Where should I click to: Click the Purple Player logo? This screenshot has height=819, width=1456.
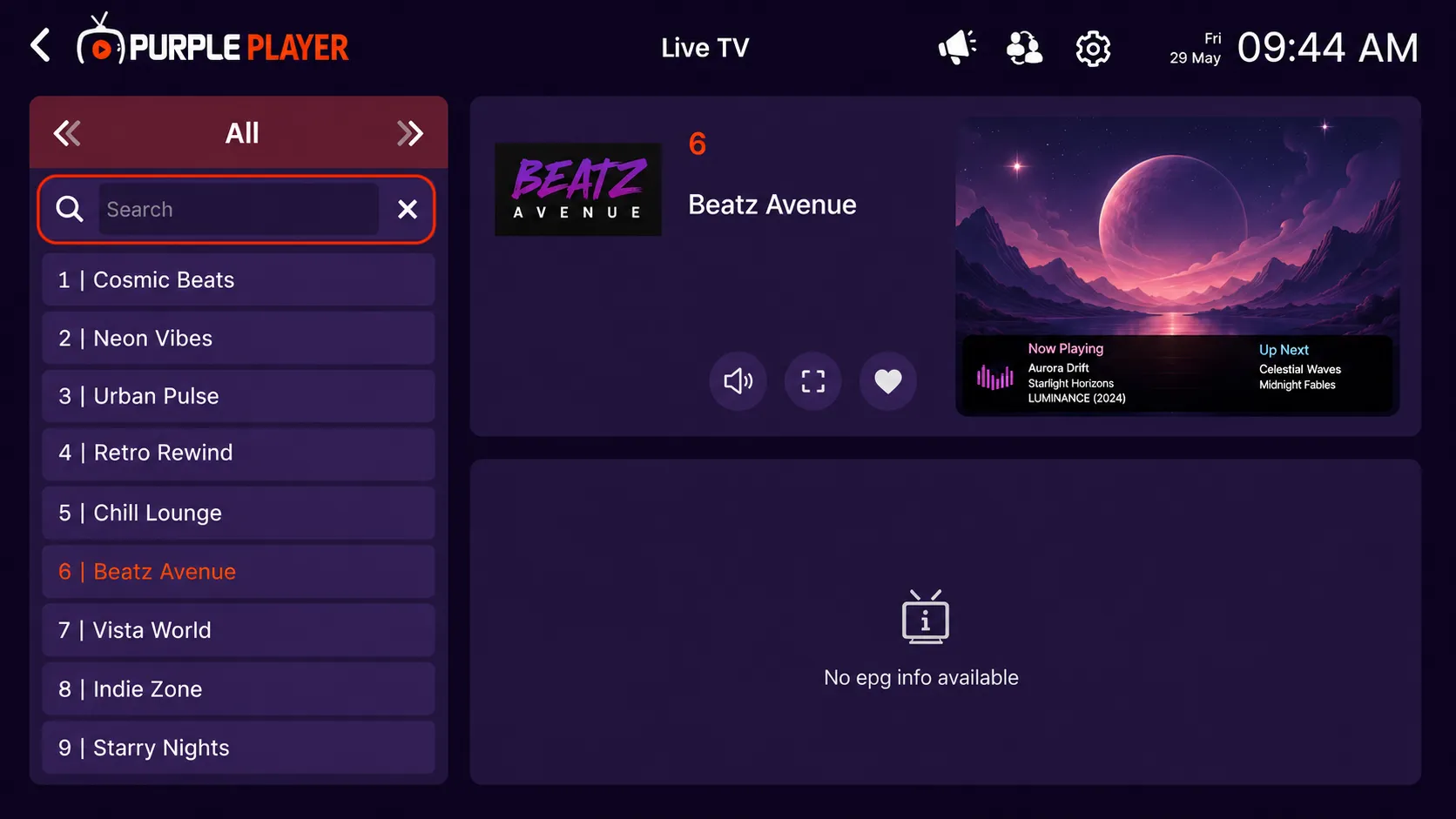[x=212, y=40]
